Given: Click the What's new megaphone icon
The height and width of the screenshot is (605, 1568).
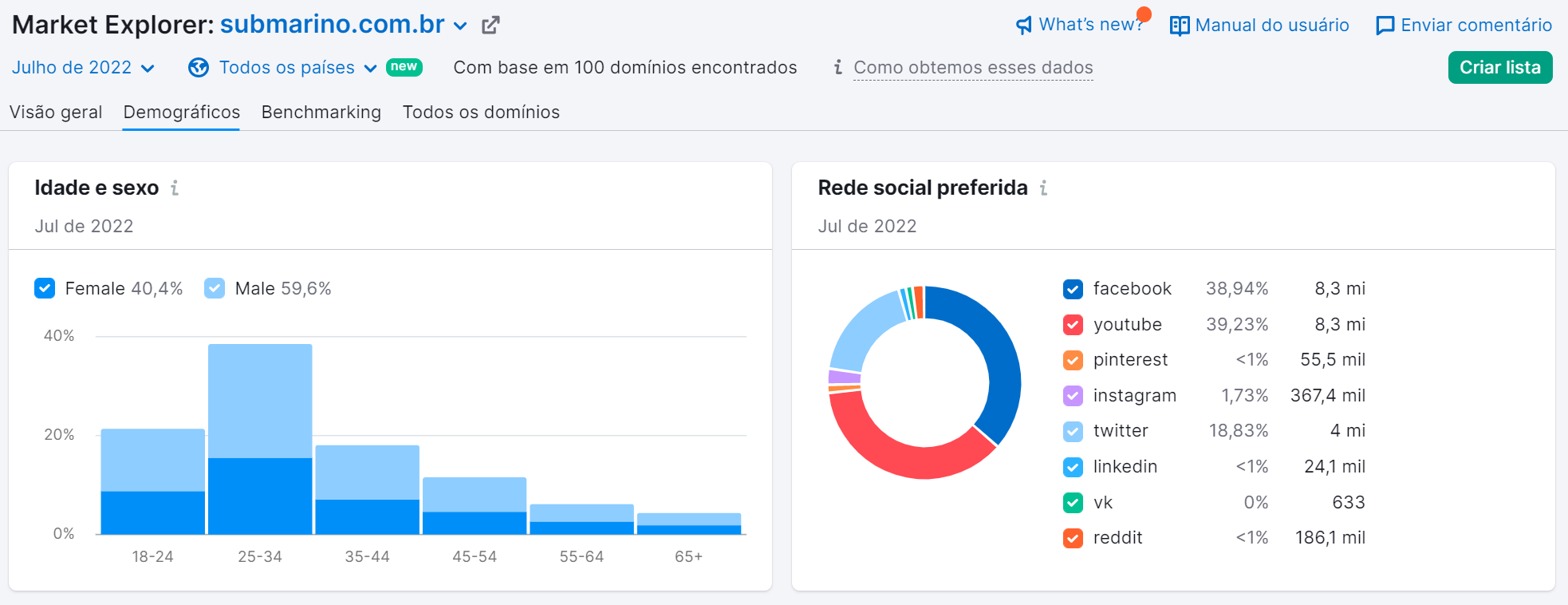Looking at the screenshot, I should tap(1024, 26).
